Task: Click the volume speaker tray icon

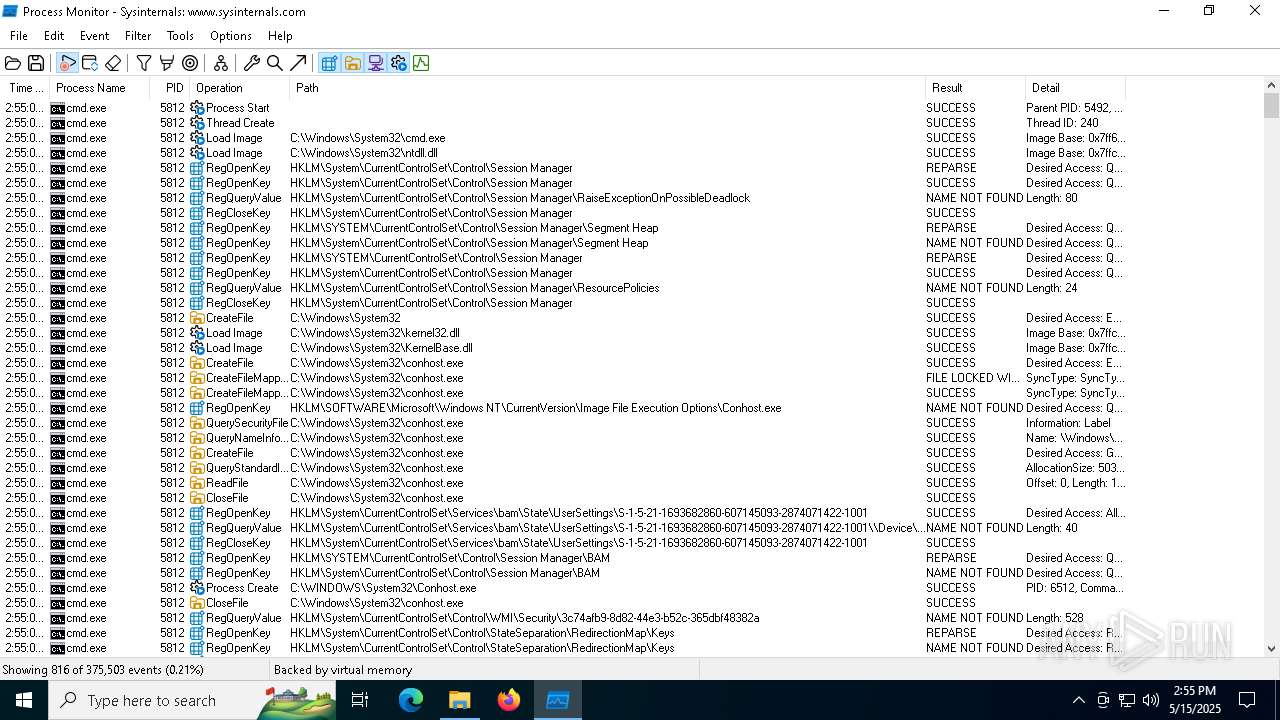Action: tap(1151, 700)
